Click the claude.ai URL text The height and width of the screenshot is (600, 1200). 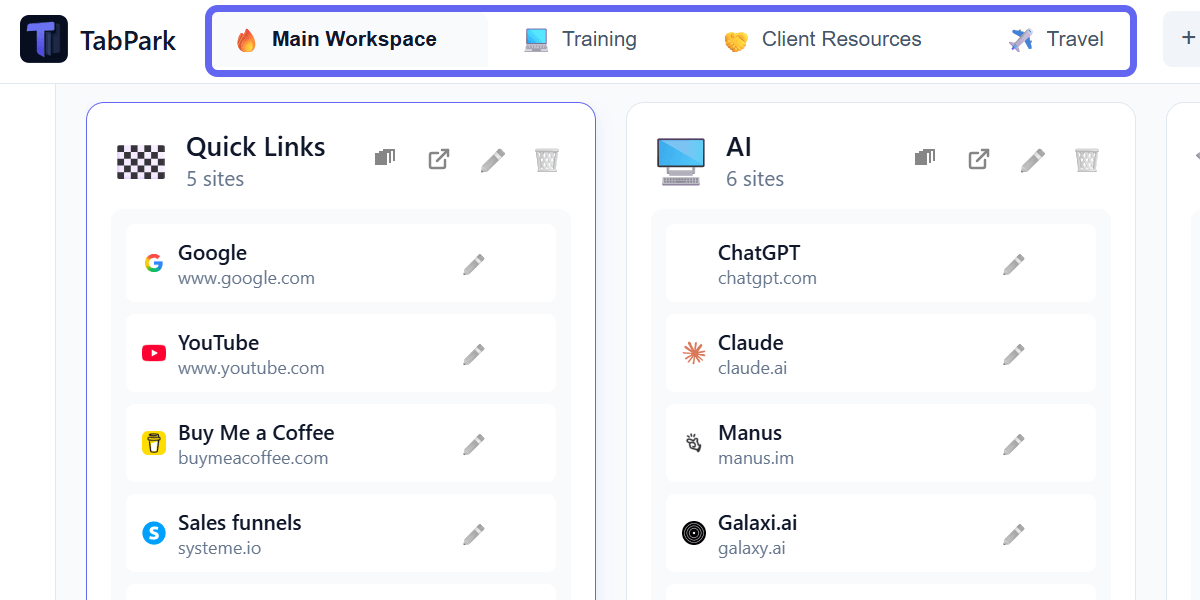coord(752,368)
